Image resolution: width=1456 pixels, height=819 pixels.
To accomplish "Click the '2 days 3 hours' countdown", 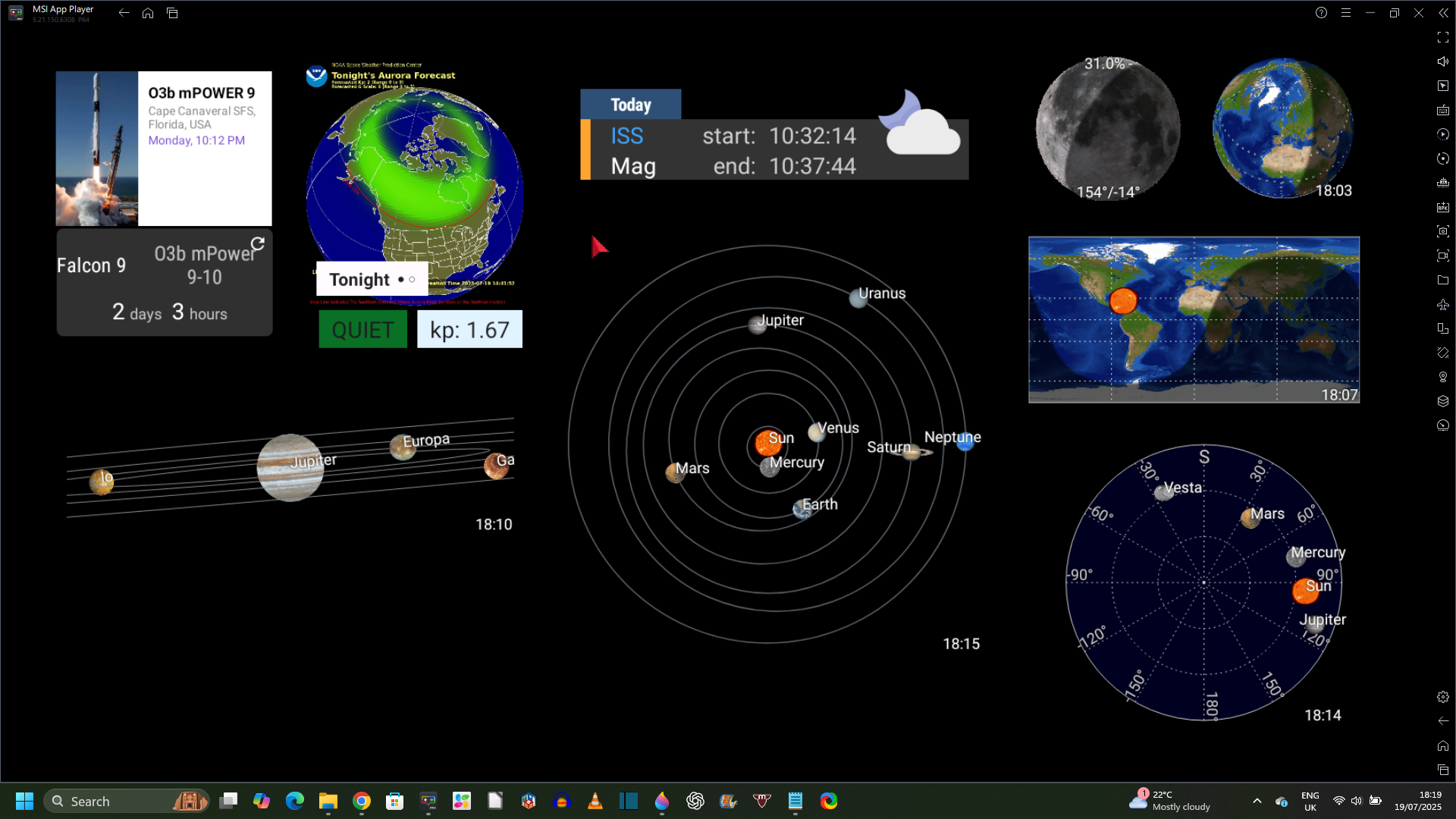I will pos(170,312).
